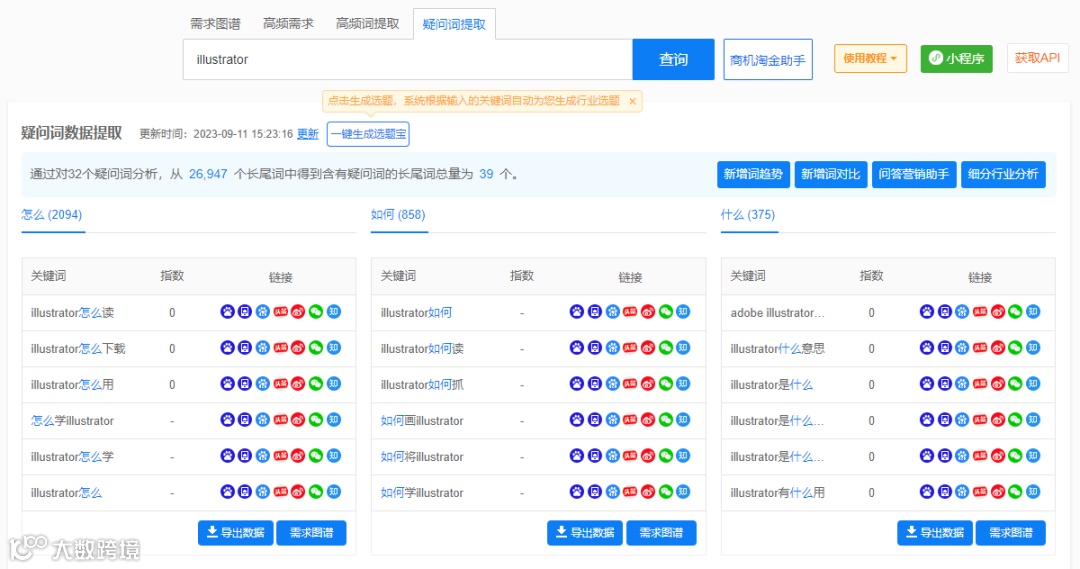Open keyword illustrator什么意思
This screenshot has height=569, width=1080.
click(778, 349)
